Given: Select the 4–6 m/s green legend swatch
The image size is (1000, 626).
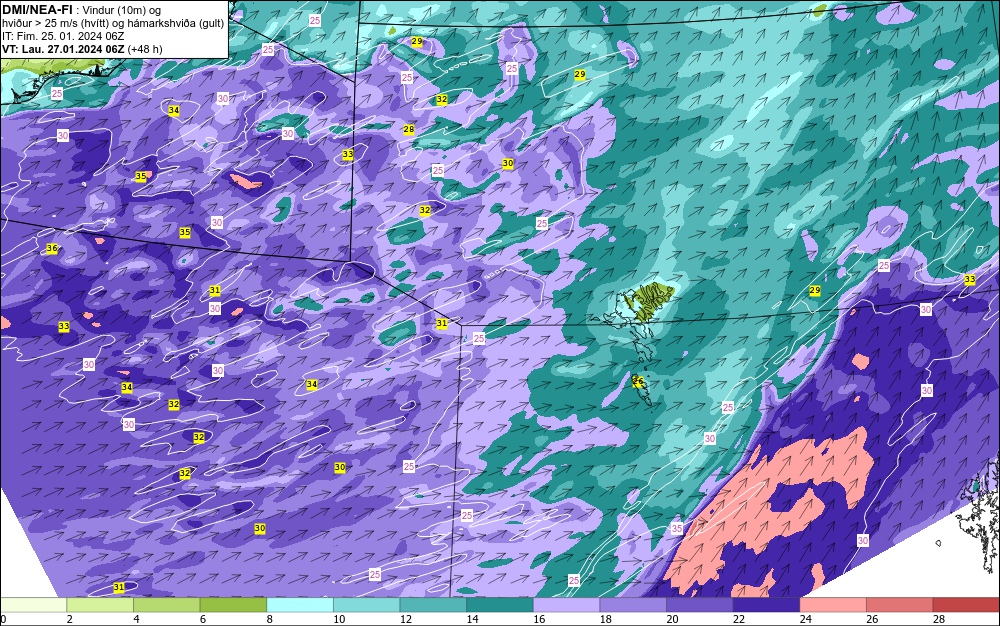Looking at the screenshot, I should 166,605.
